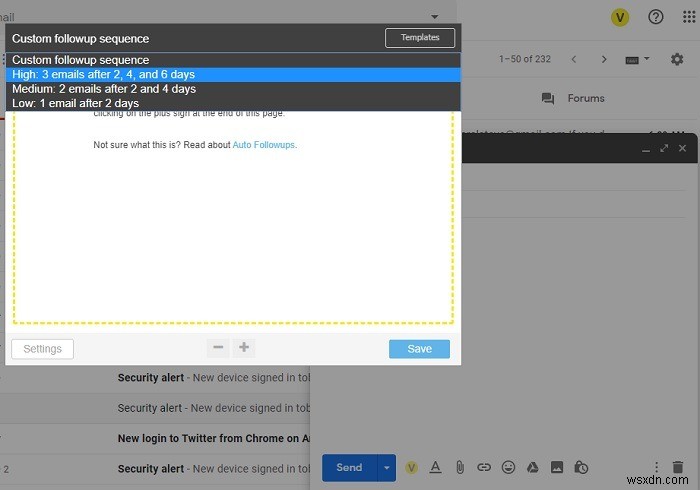This screenshot has width=700, height=490.
Task: Minimize the compose window
Action: [x=646, y=149]
